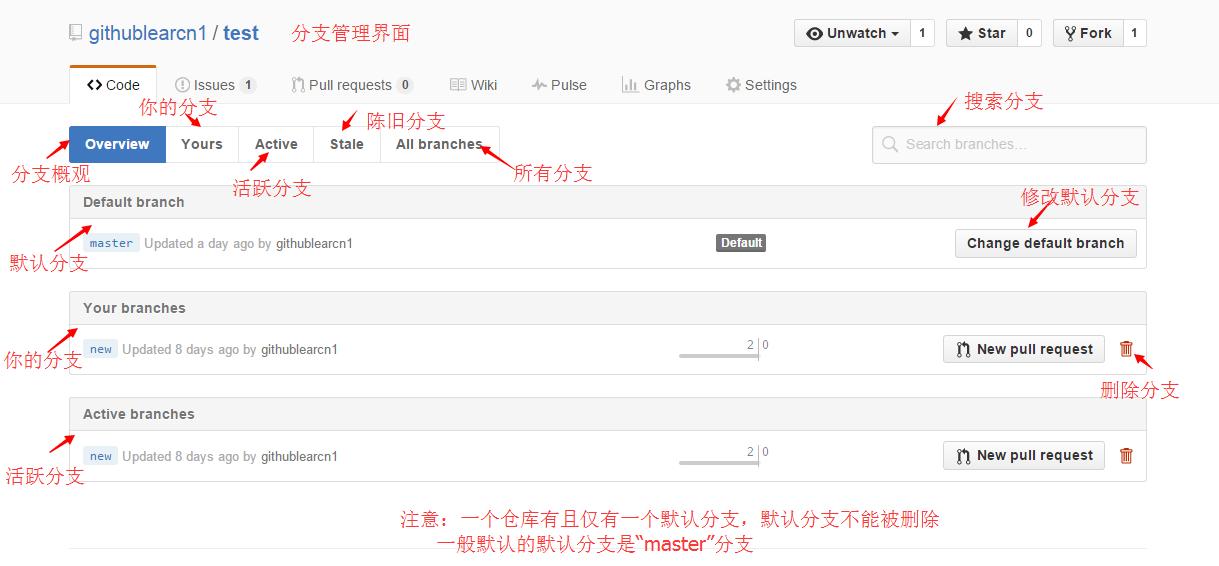Screen dimensions: 1219x566
Task: Click the trash icon under Active branches
Action: pos(1126,455)
